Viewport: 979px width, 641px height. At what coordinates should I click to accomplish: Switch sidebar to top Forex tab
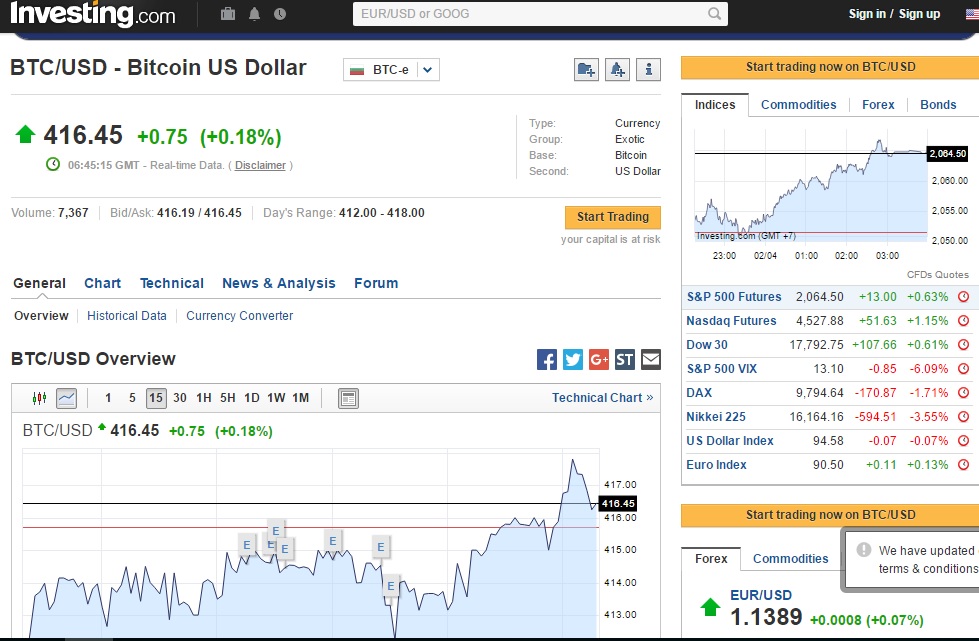click(x=878, y=105)
